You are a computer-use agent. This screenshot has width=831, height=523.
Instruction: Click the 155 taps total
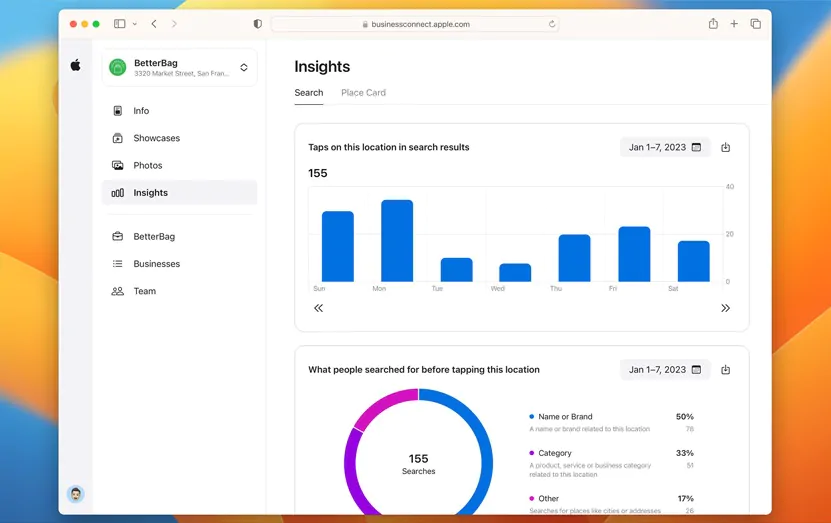point(318,173)
